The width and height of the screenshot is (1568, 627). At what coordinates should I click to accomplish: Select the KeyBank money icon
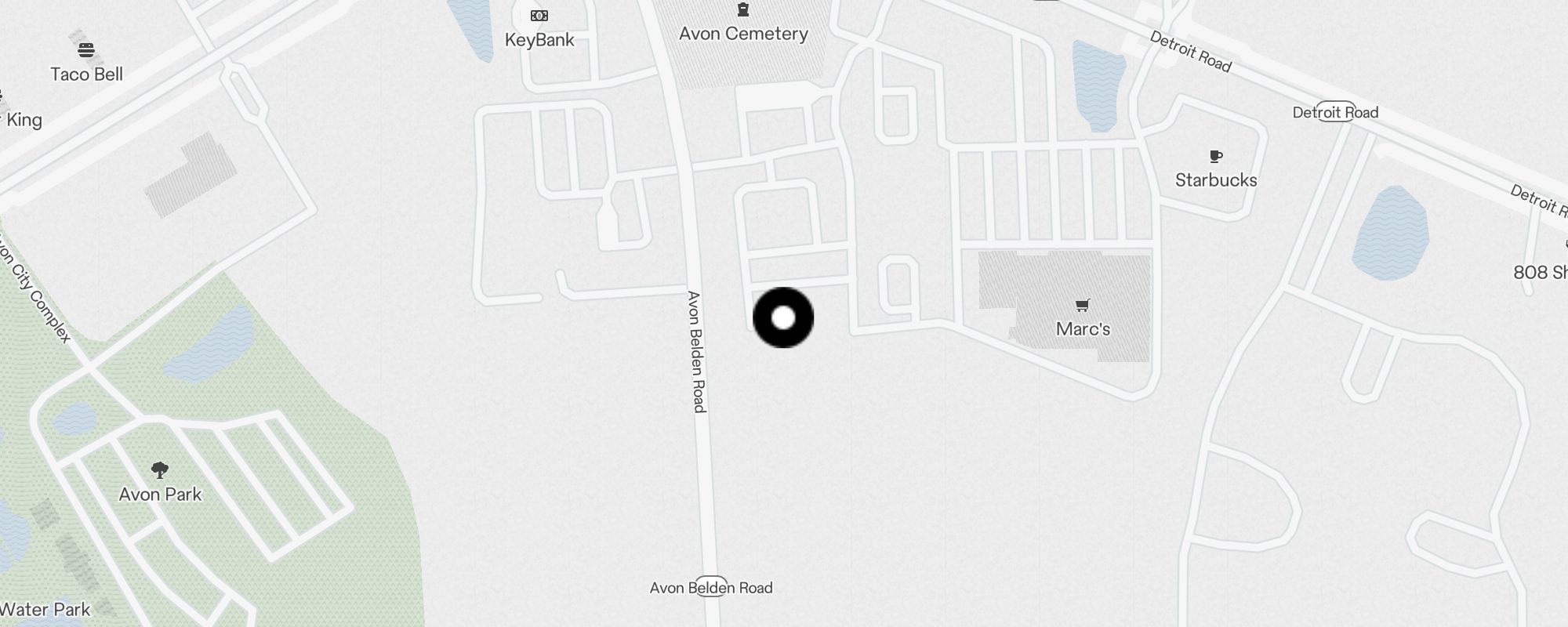point(539,16)
